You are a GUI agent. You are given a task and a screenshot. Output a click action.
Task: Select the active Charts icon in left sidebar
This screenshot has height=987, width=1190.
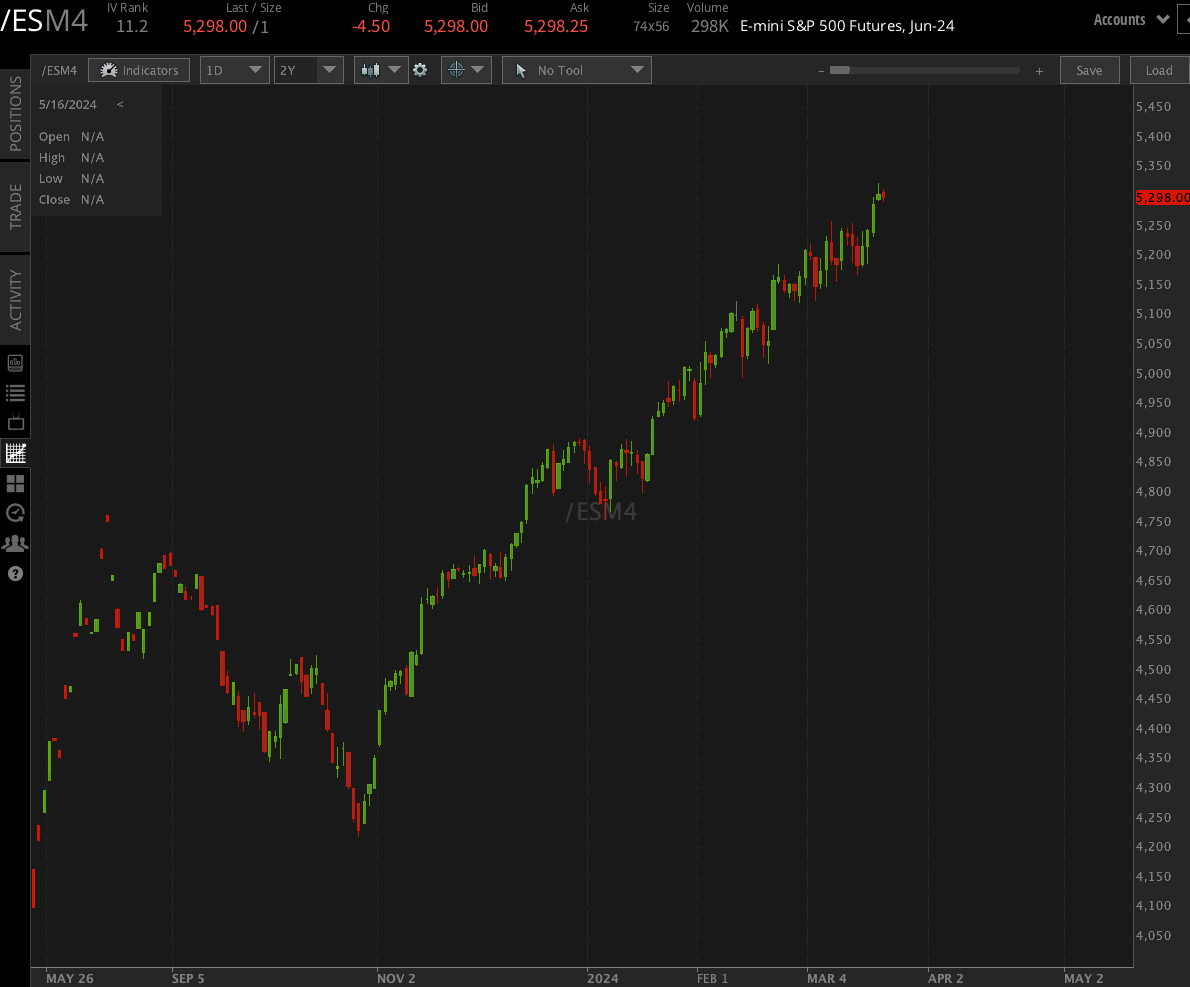click(x=15, y=453)
